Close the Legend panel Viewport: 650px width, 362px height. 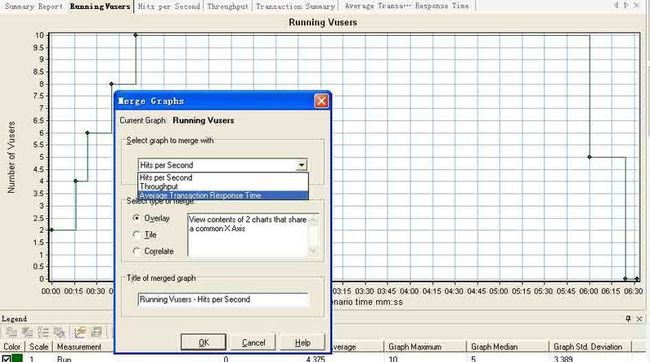pyautogui.click(x=639, y=318)
